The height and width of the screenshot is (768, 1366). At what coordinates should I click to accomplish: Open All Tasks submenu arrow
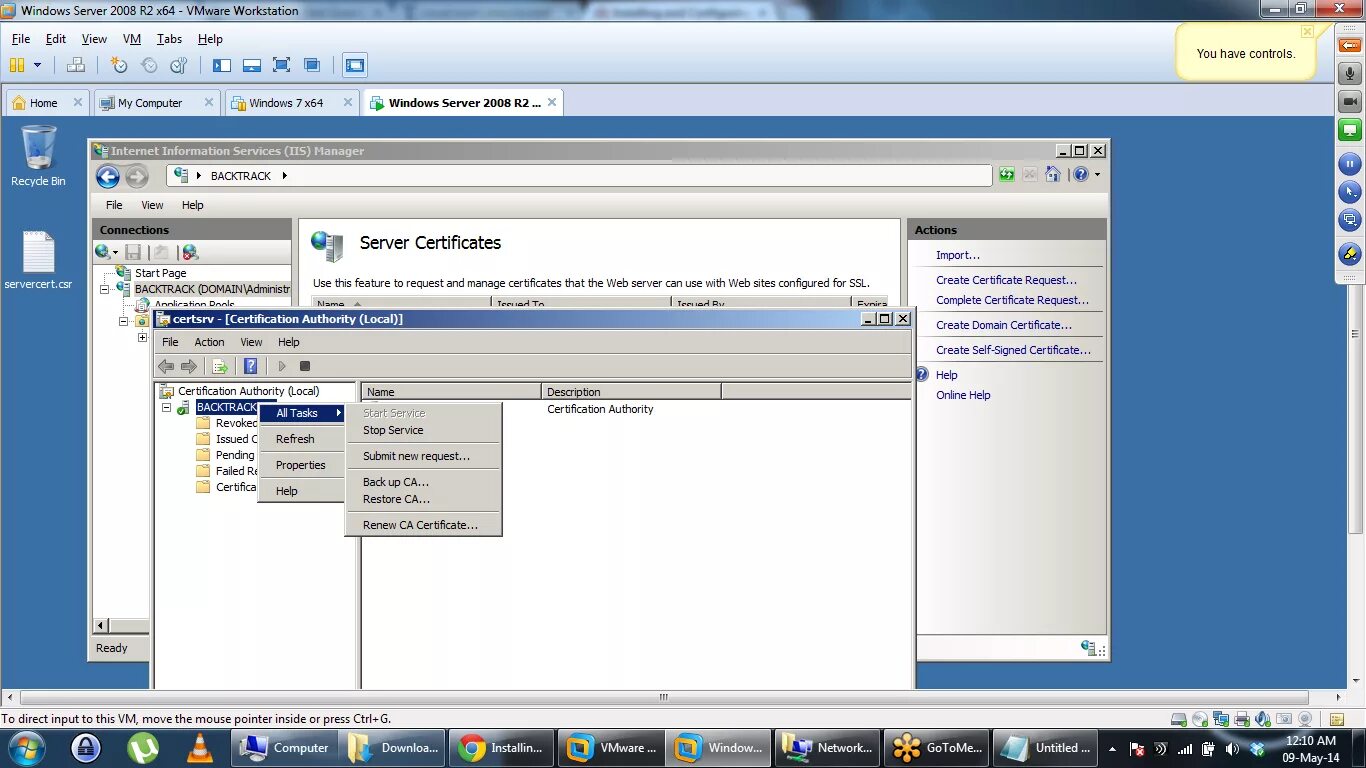[339, 413]
